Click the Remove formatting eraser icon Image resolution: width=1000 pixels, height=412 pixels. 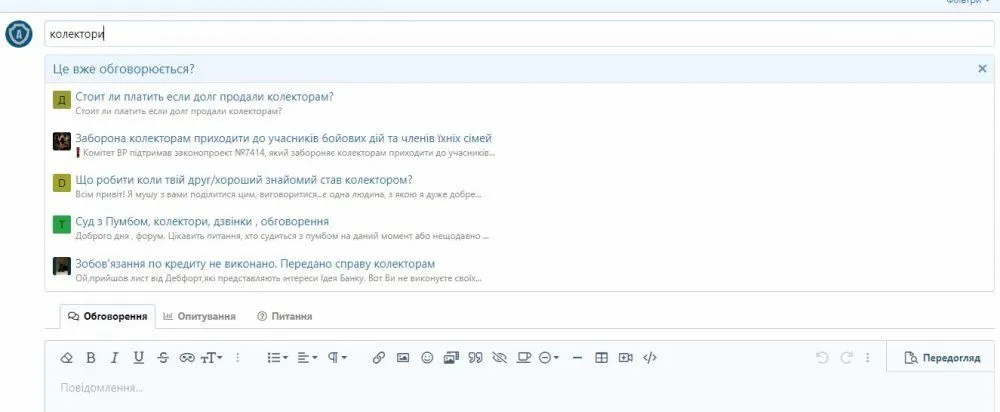(x=66, y=358)
